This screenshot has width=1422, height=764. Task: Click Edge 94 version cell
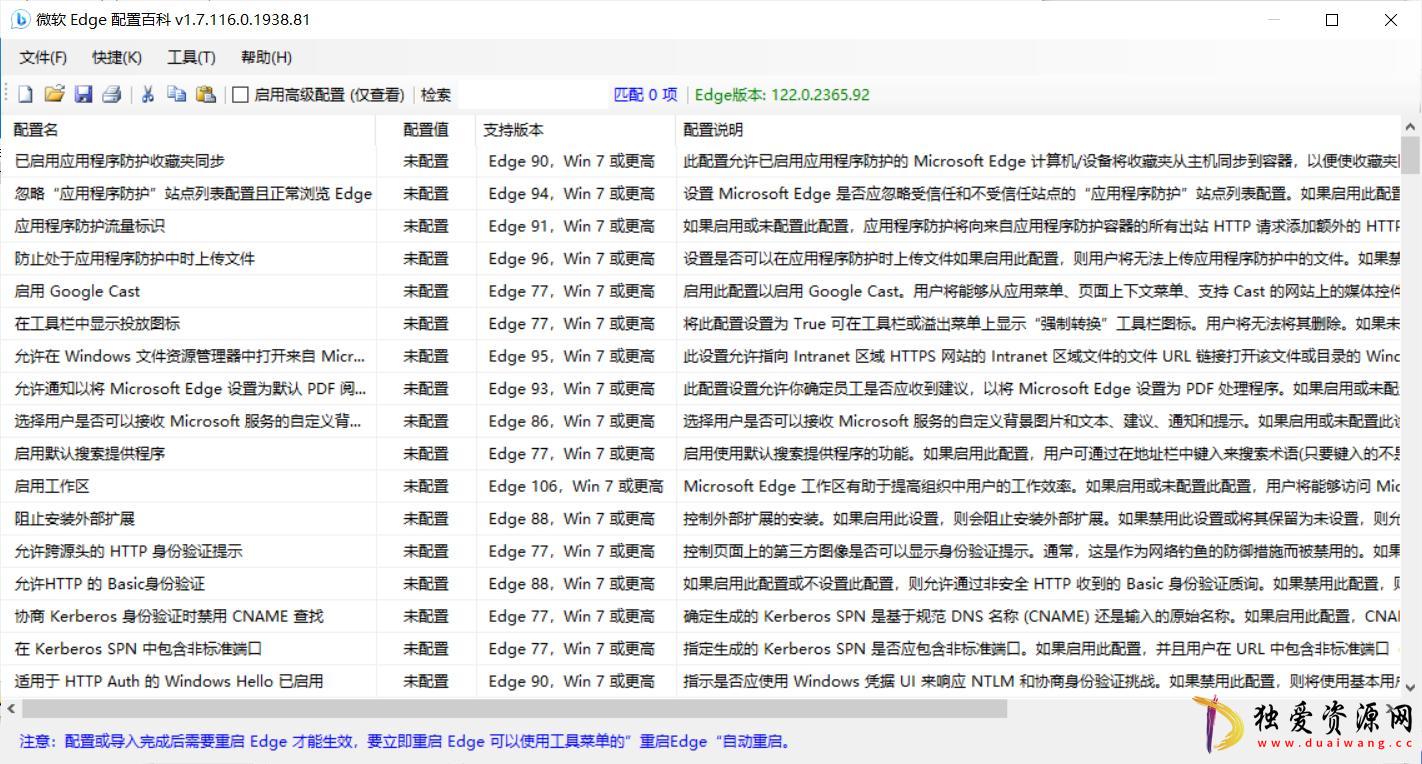point(572,194)
